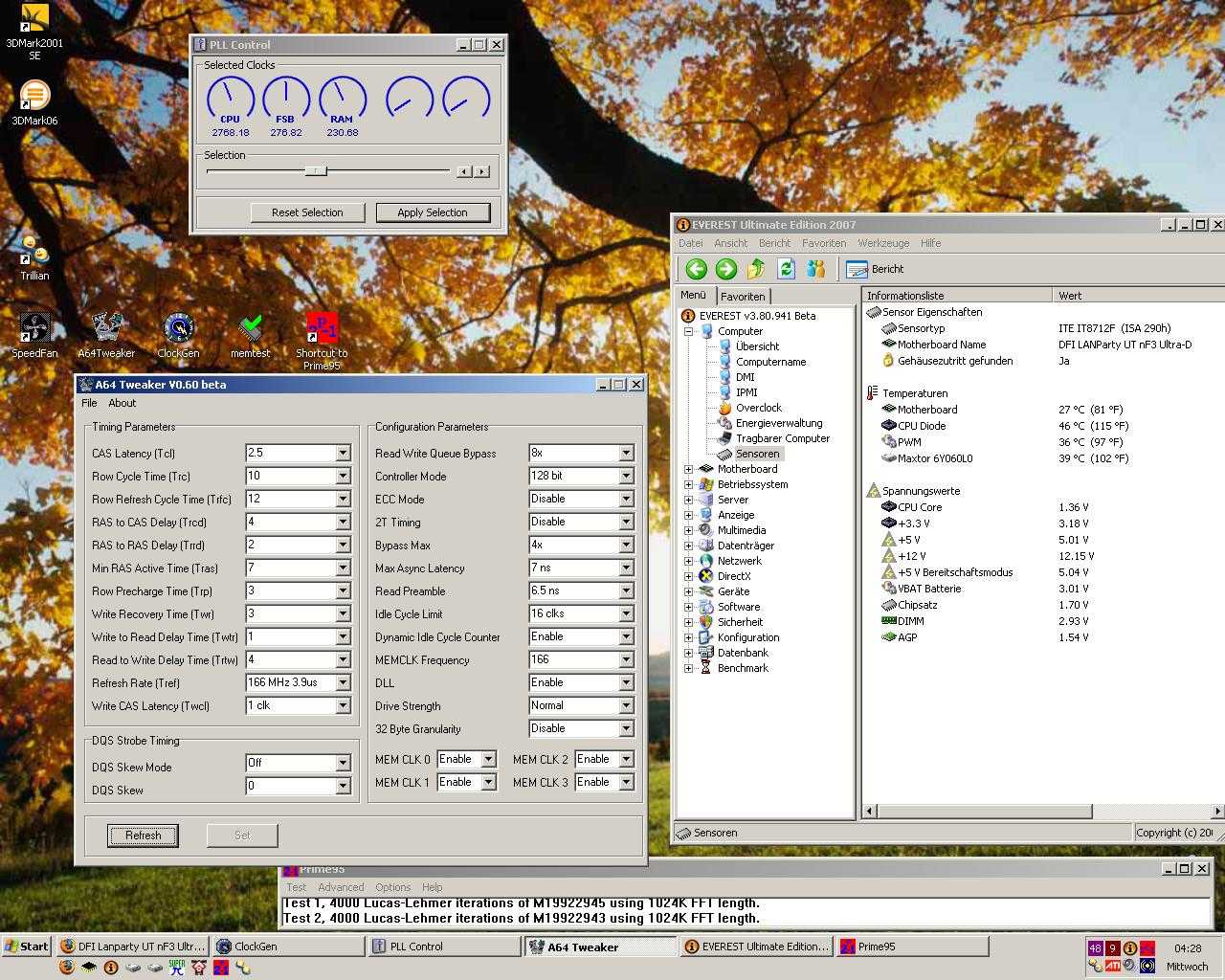The image size is (1225, 980).
Task: Click the users icon in EVEREST toolbar
Action: click(815, 269)
